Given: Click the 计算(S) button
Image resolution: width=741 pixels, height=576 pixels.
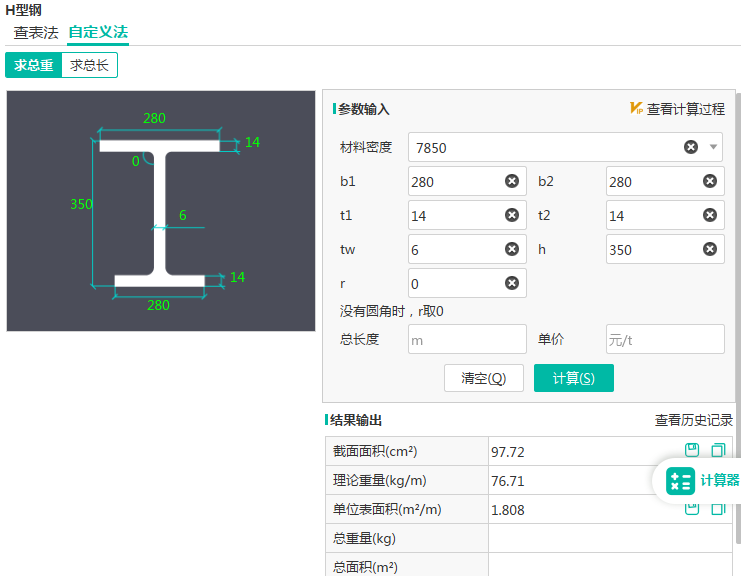Looking at the screenshot, I should [574, 378].
